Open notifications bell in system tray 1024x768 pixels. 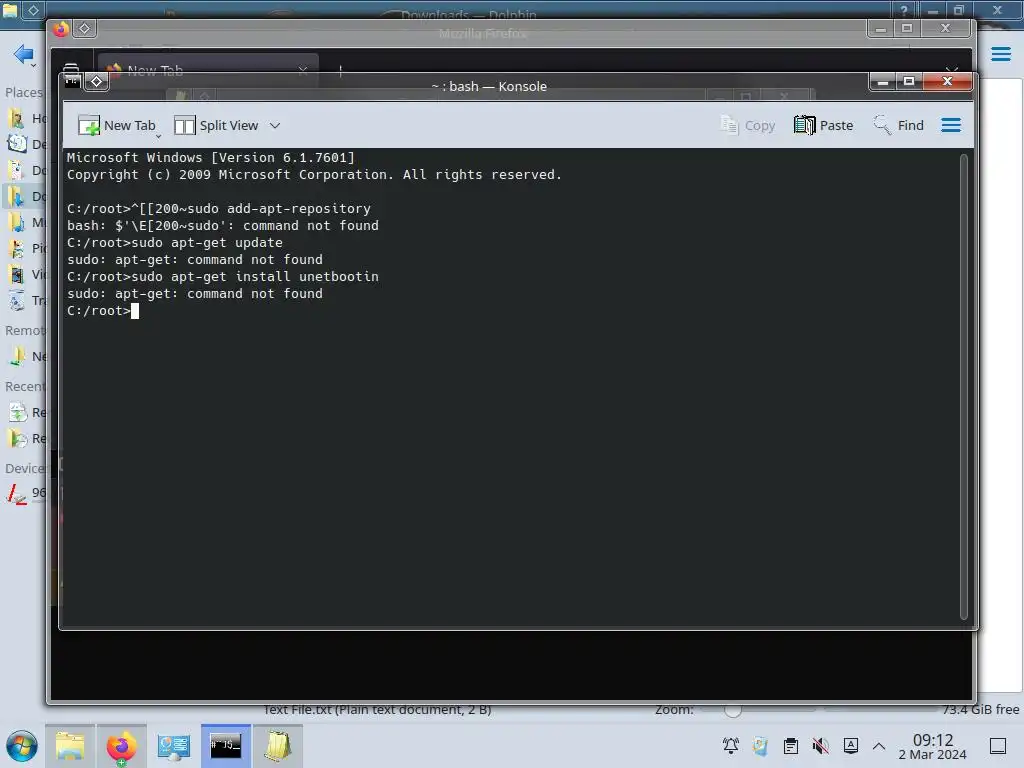pos(731,746)
